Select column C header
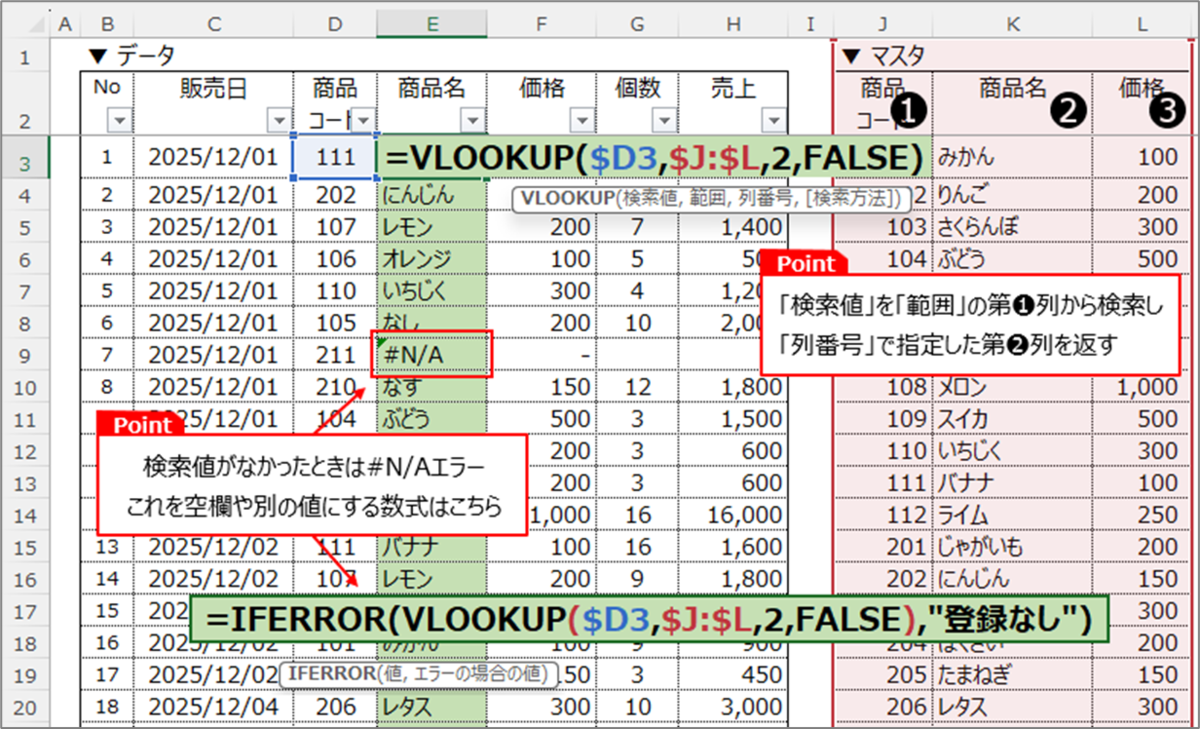The image size is (1200, 729). tap(214, 23)
